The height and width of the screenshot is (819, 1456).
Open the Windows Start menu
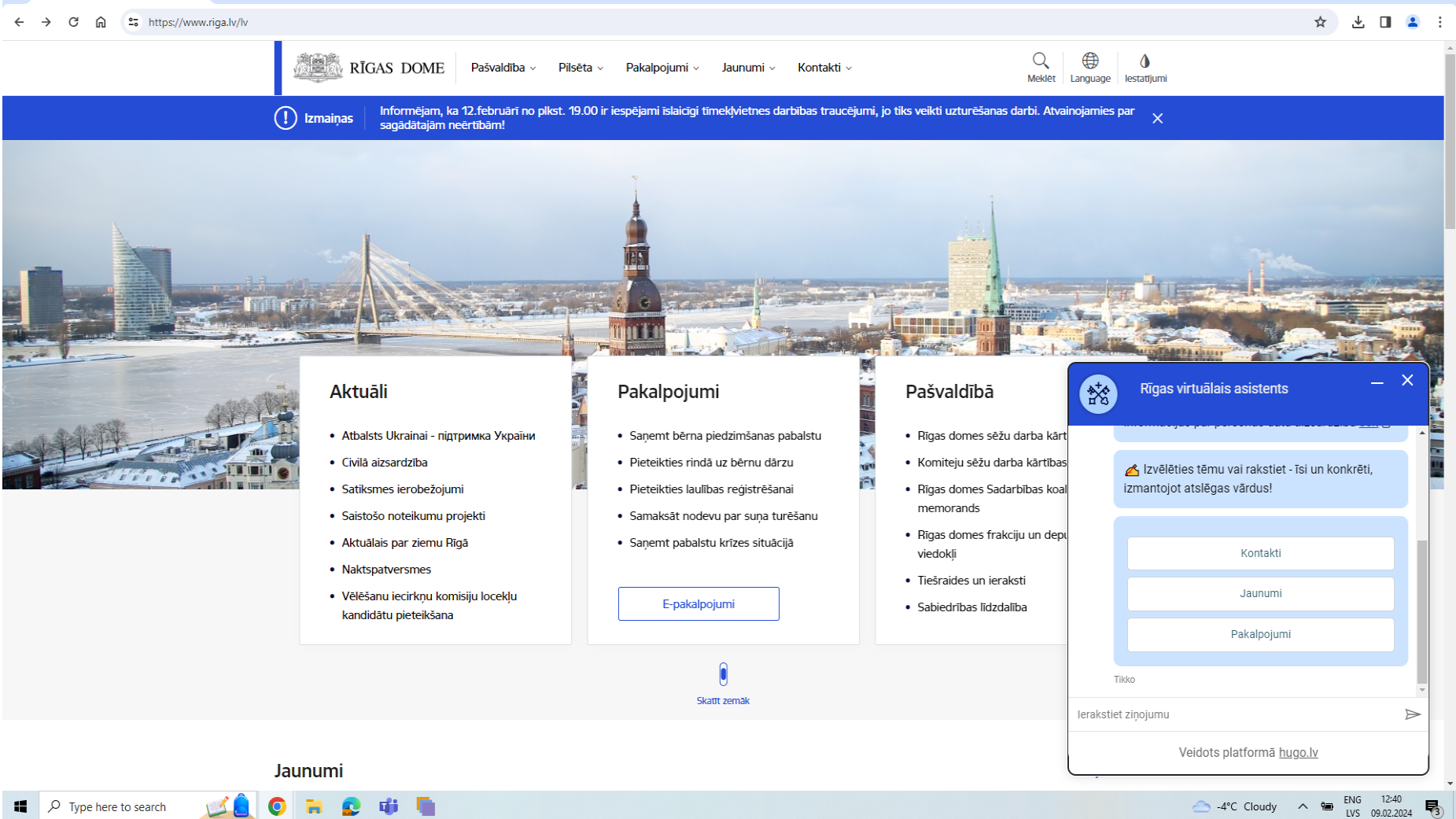[x=20, y=806]
